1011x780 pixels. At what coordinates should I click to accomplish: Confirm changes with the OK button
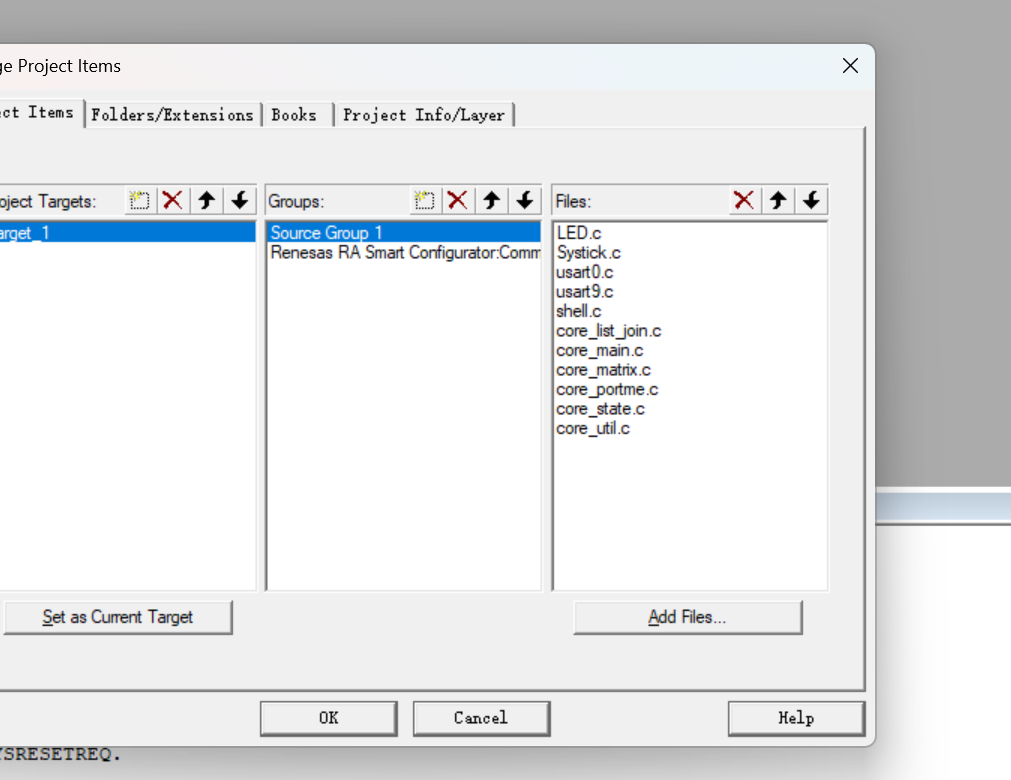tap(329, 718)
